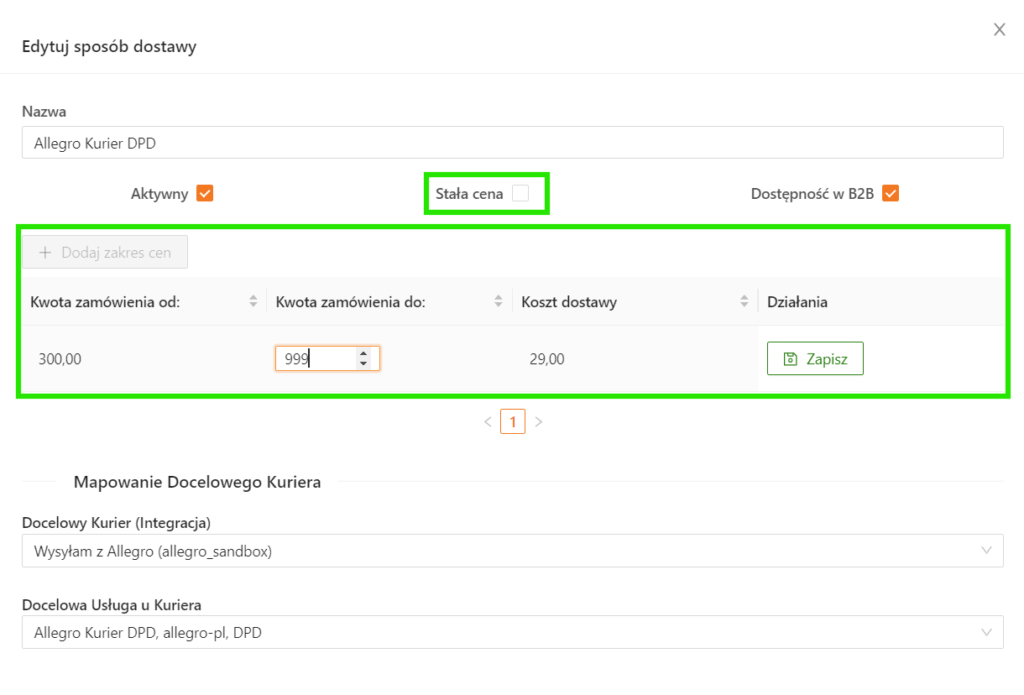Screen dimensions: 1024x695
Task: Sort by Koszt dostawy sort arrows
Action: coord(744,301)
